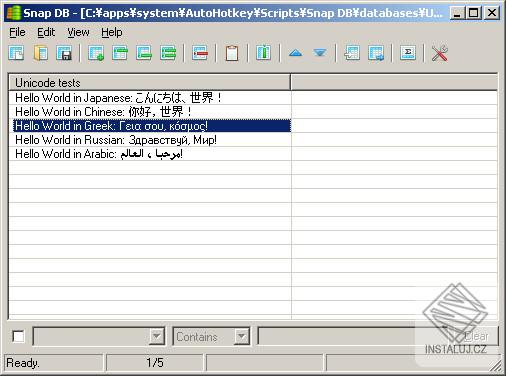This screenshot has height=376, width=506.
Task: Click the 1/5 record counter
Action: (155, 363)
